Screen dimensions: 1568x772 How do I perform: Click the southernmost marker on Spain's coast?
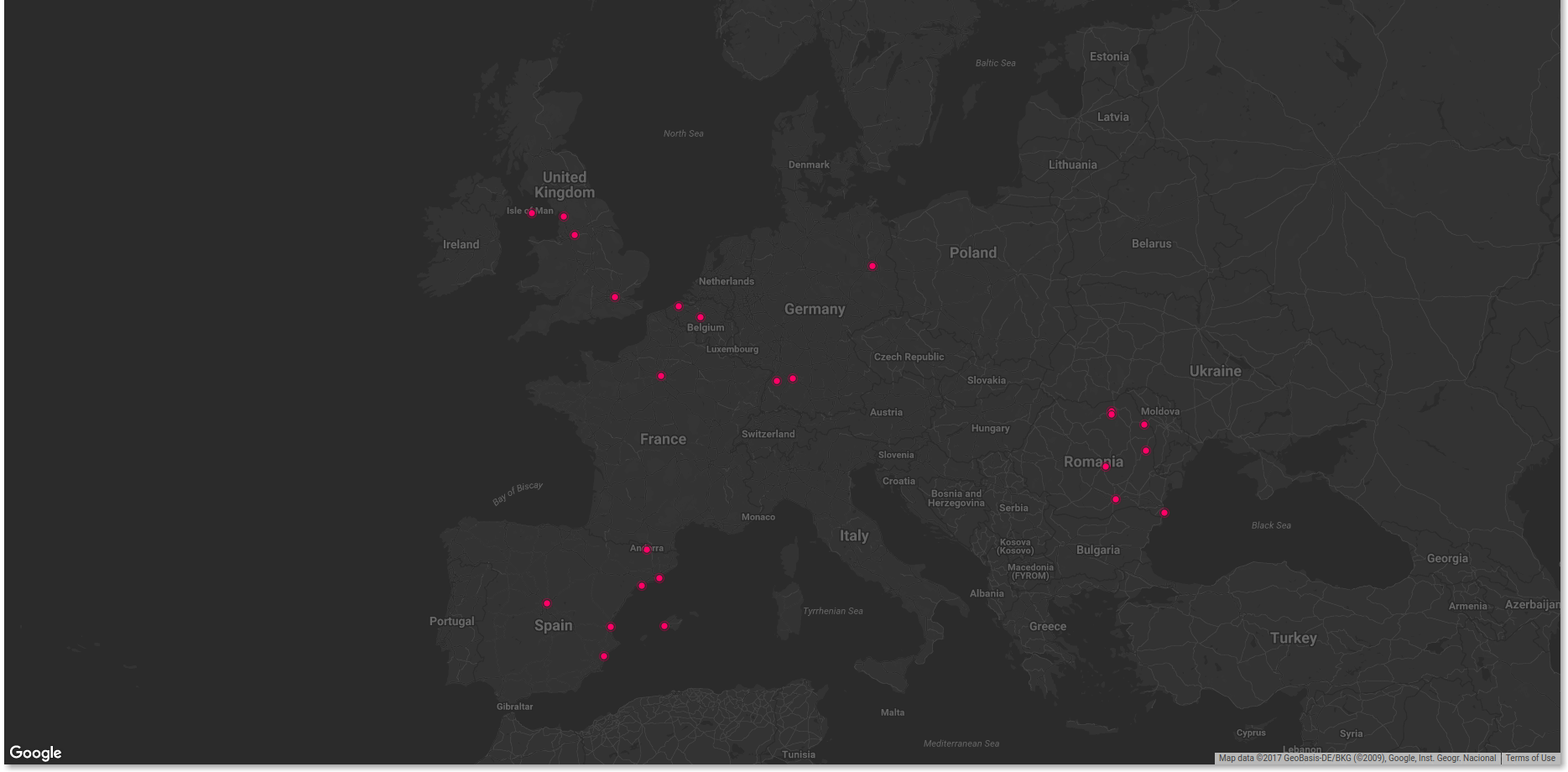pos(604,656)
